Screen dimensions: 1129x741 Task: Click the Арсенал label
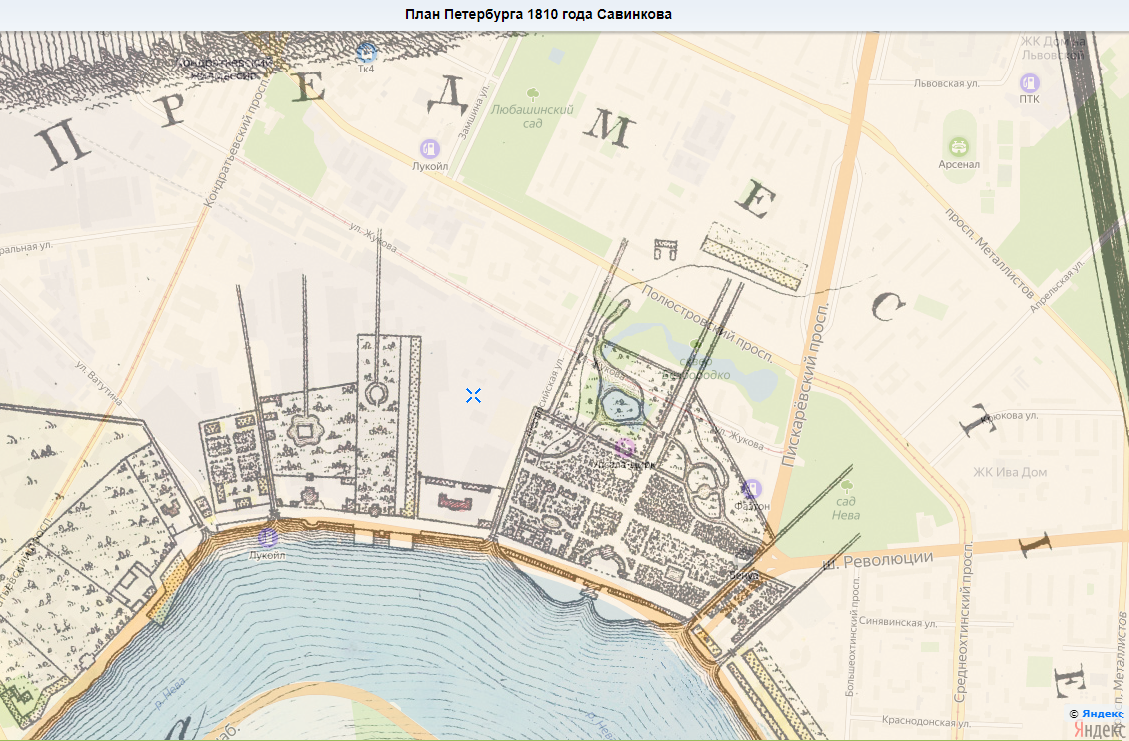pyautogui.click(x=959, y=165)
